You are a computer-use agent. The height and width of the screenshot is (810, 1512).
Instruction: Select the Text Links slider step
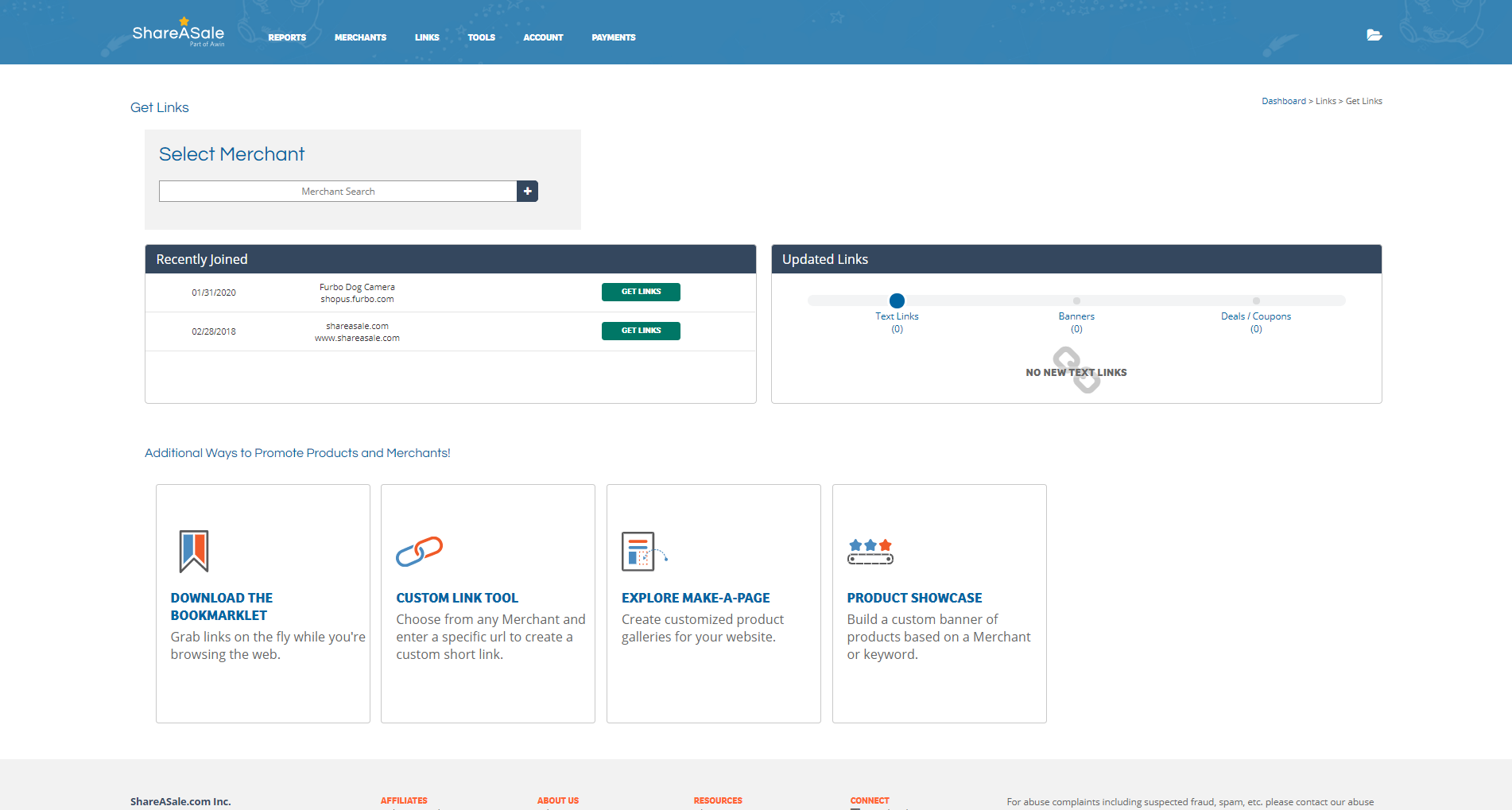(x=897, y=300)
